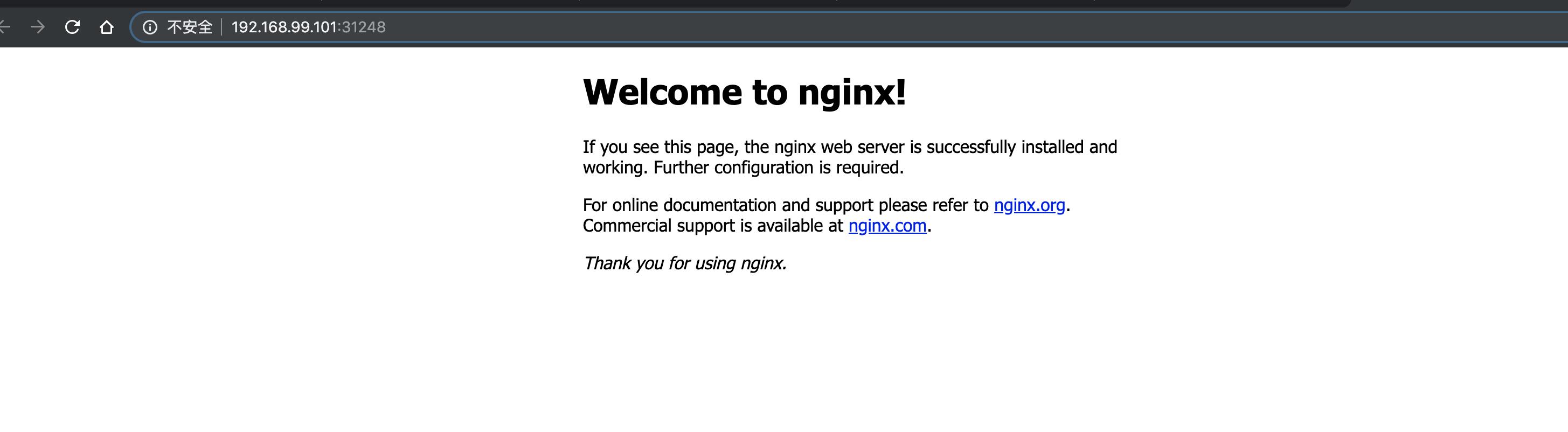The height and width of the screenshot is (432, 1568).
Task: Open site info for the not-secure connection
Action: coord(150,27)
